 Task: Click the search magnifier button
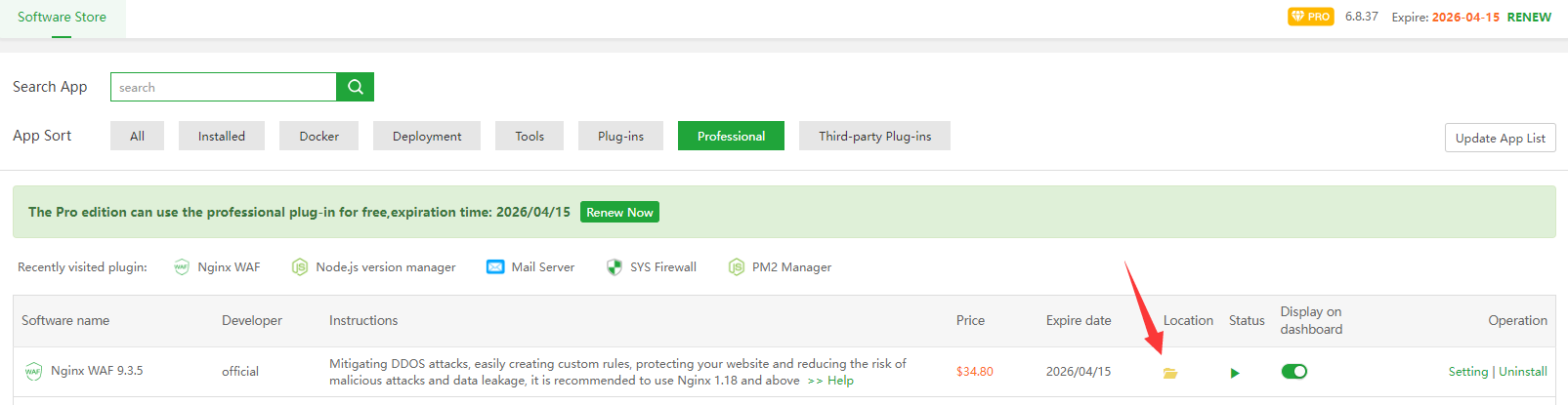[x=355, y=87]
